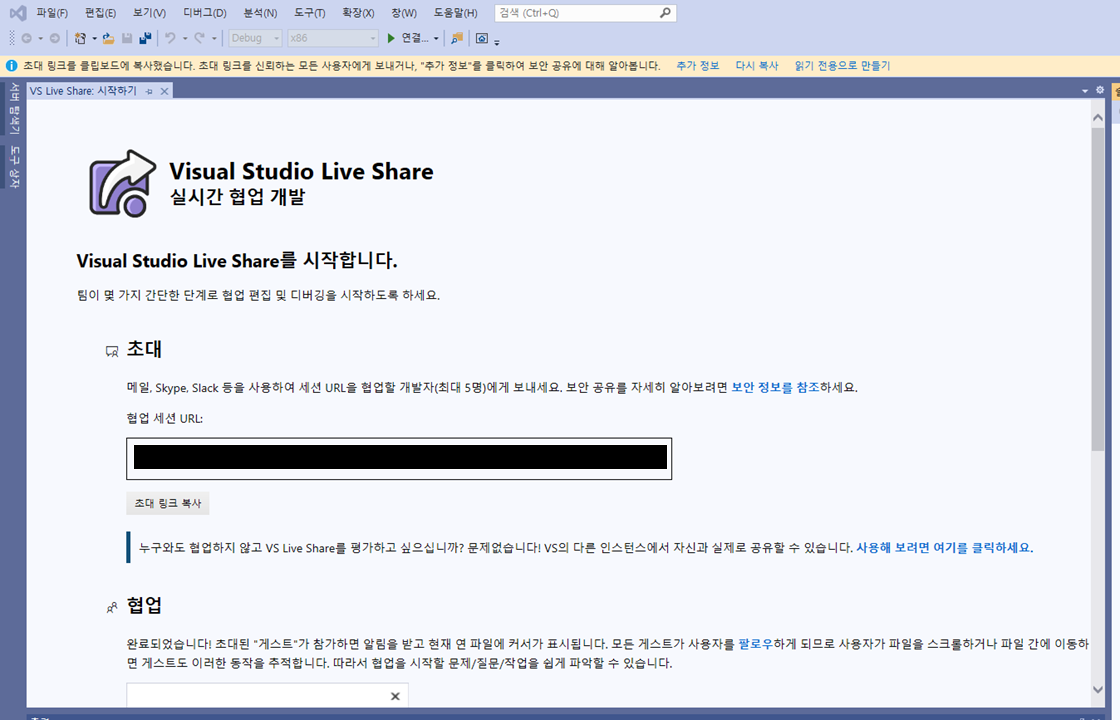This screenshot has width=1120, height=720.
Task: Open the 디버그(D) menu
Action: click(x=205, y=13)
